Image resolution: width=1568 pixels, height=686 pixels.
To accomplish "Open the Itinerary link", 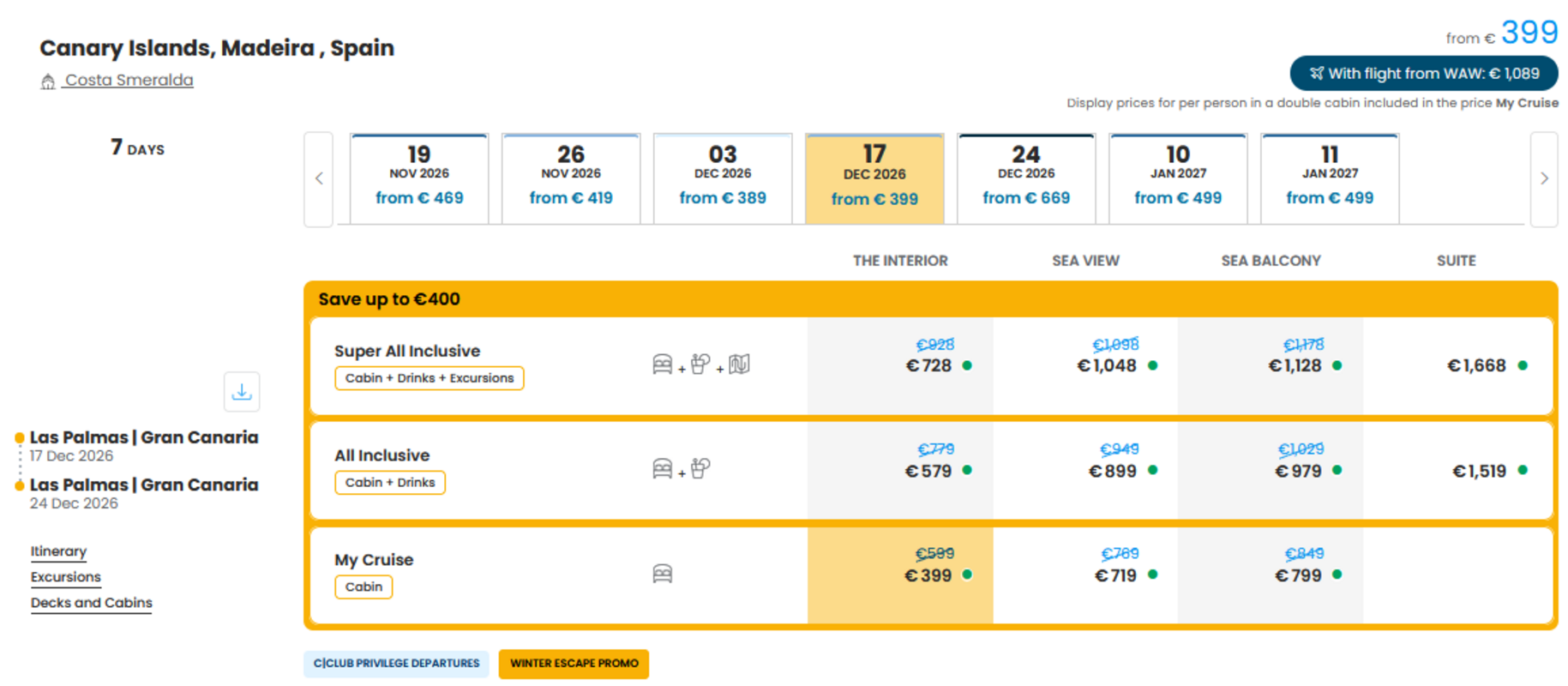I will pyautogui.click(x=58, y=551).
